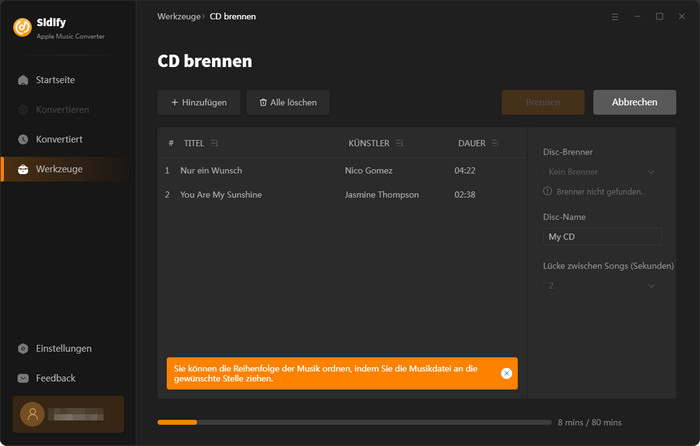Click Werkzeuge in the breadcrumb
This screenshot has width=700, height=446.
(179, 17)
